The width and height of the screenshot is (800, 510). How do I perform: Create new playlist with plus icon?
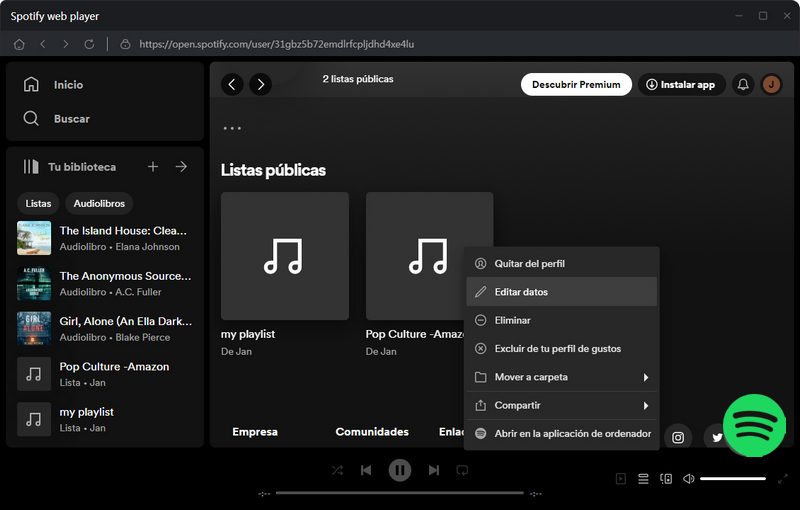click(153, 167)
